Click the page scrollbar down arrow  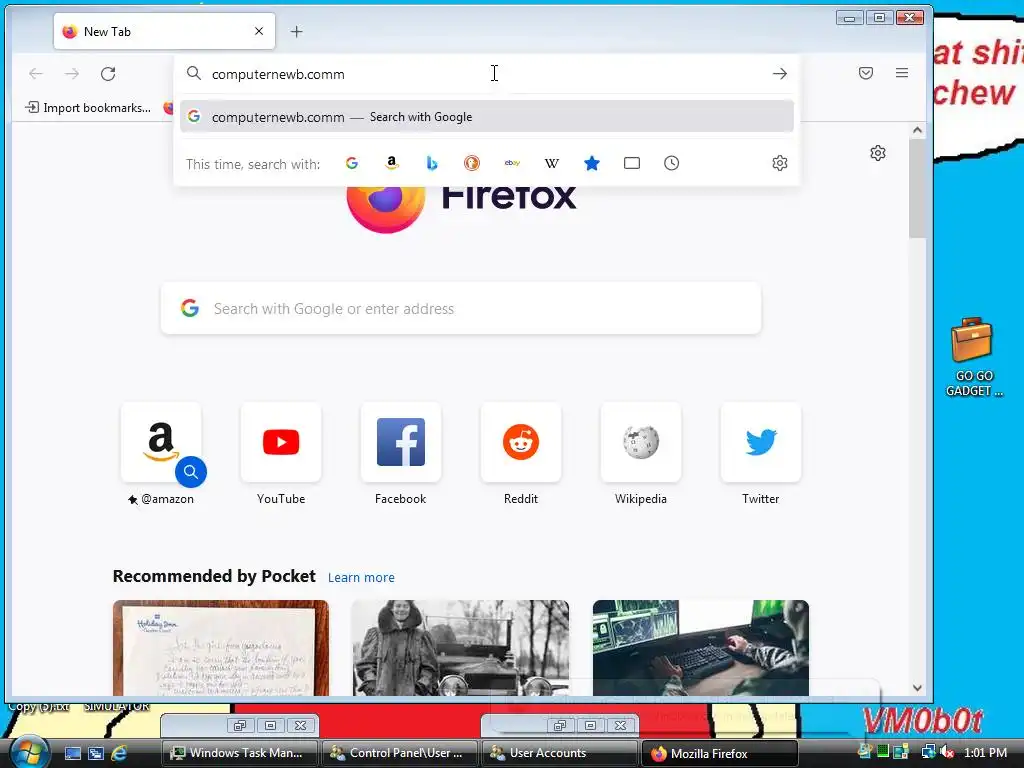point(917,688)
